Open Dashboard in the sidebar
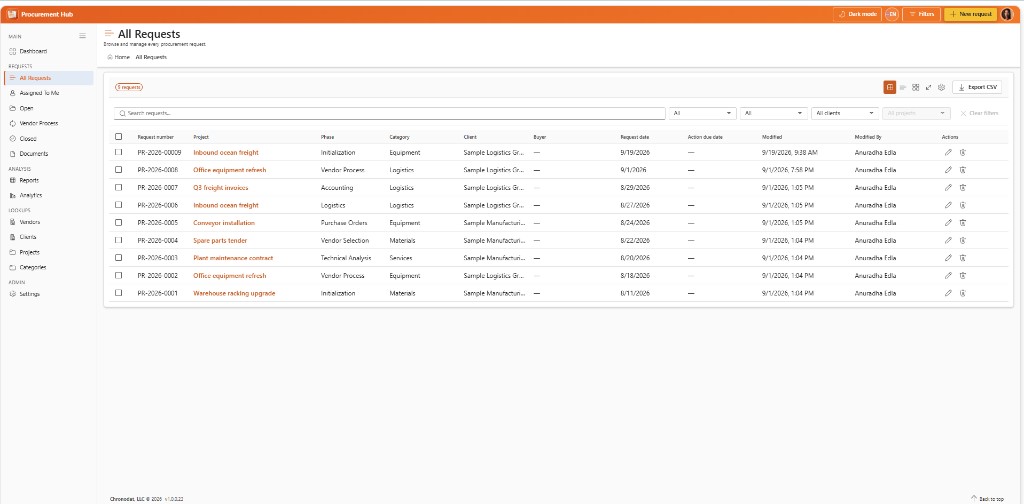1024x504 pixels. click(x=48, y=51)
